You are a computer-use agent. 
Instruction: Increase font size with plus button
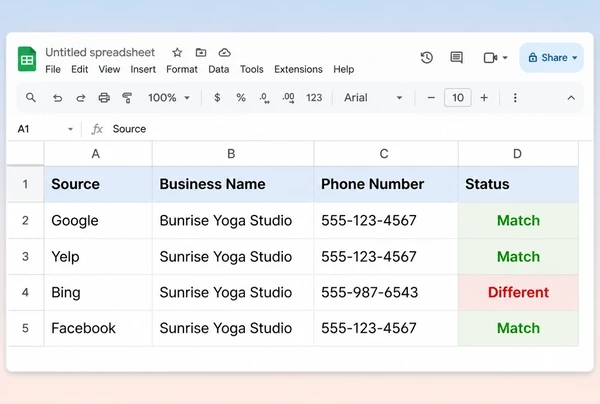[x=484, y=98]
